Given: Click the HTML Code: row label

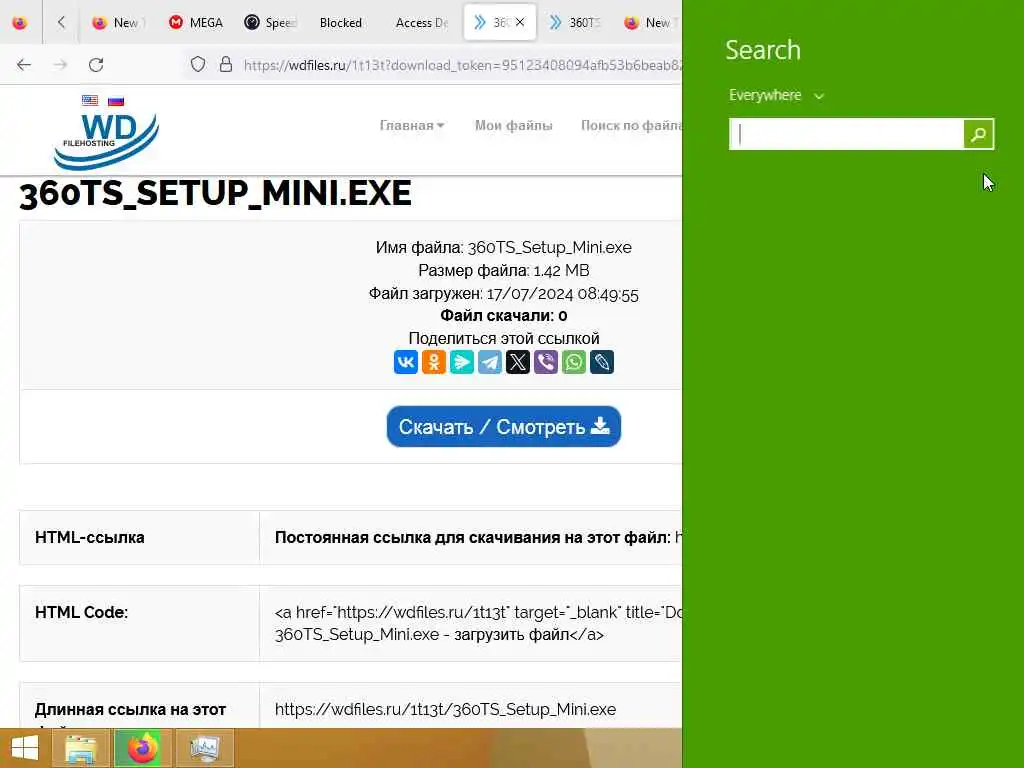Looking at the screenshot, I should click(x=81, y=613).
